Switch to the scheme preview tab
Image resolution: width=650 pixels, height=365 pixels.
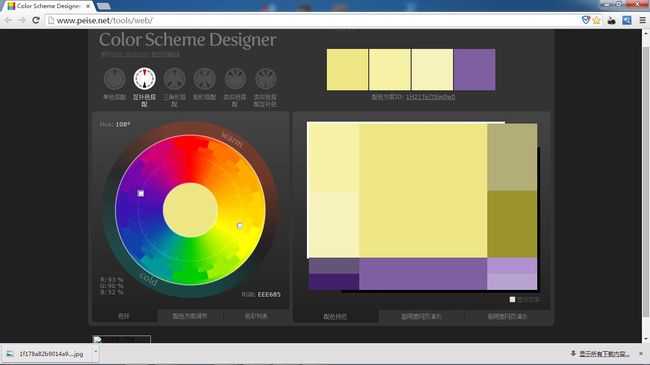point(335,316)
